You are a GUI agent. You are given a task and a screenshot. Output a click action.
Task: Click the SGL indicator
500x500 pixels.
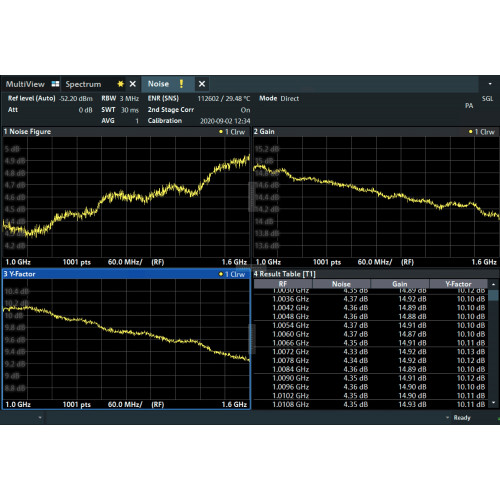coord(487,99)
